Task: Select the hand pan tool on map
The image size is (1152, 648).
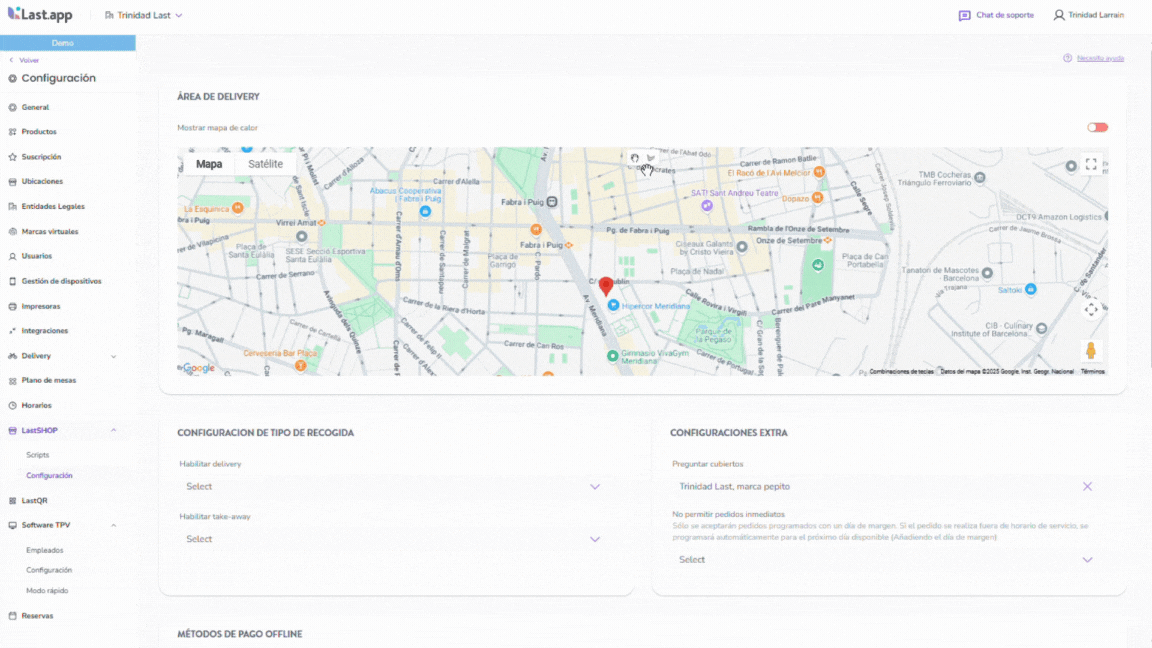Action: click(x=635, y=158)
